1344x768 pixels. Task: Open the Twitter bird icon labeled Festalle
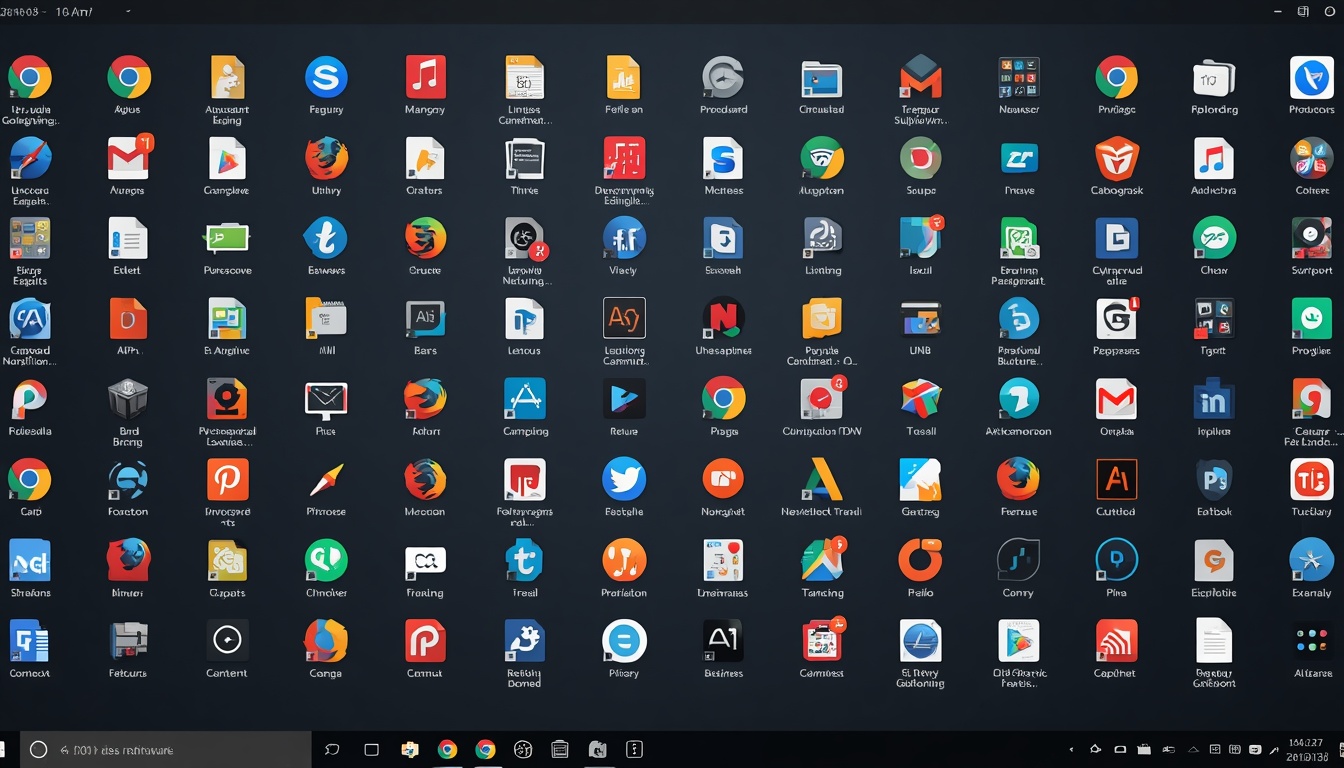[624, 480]
